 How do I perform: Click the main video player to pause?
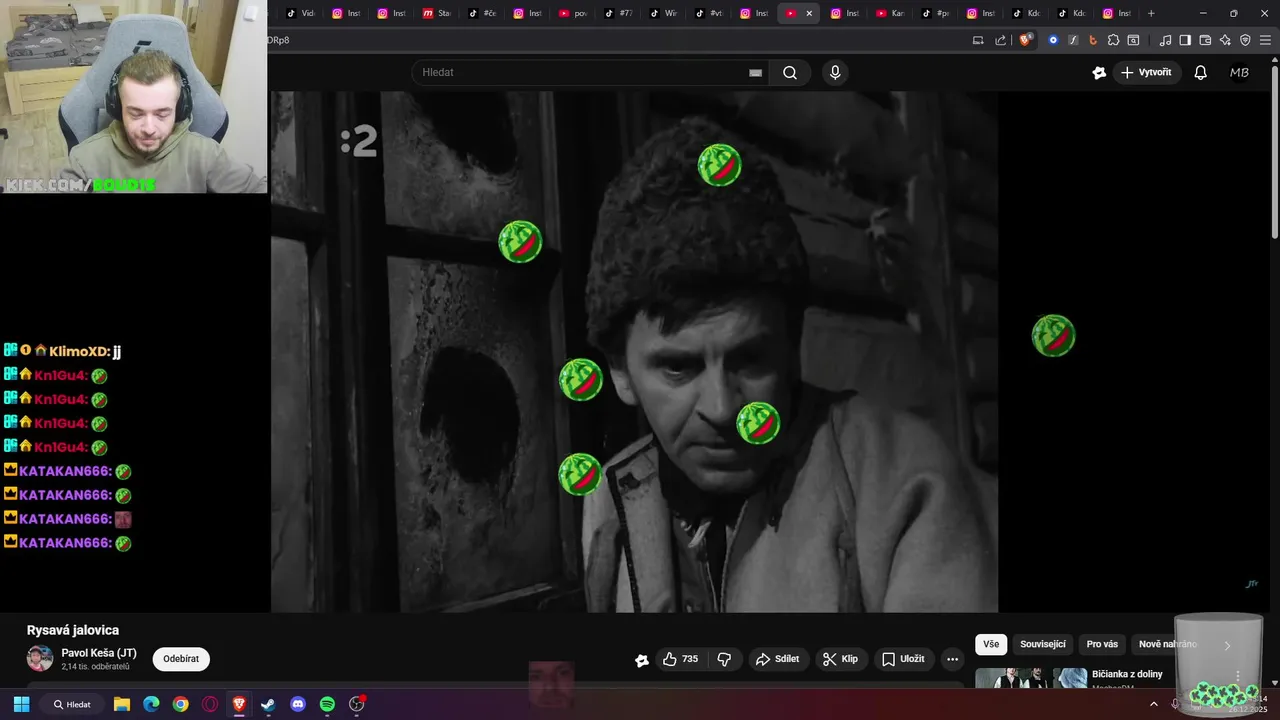pyautogui.click(x=634, y=352)
